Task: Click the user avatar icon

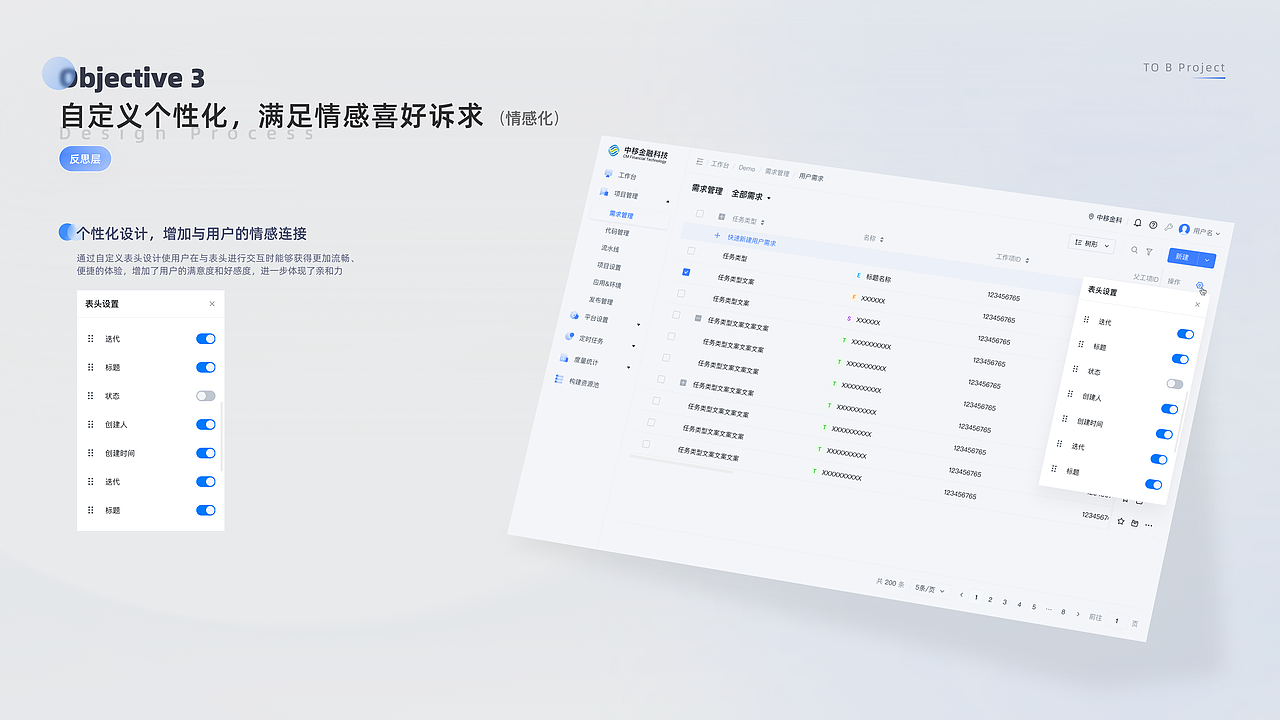Action: tap(1184, 229)
